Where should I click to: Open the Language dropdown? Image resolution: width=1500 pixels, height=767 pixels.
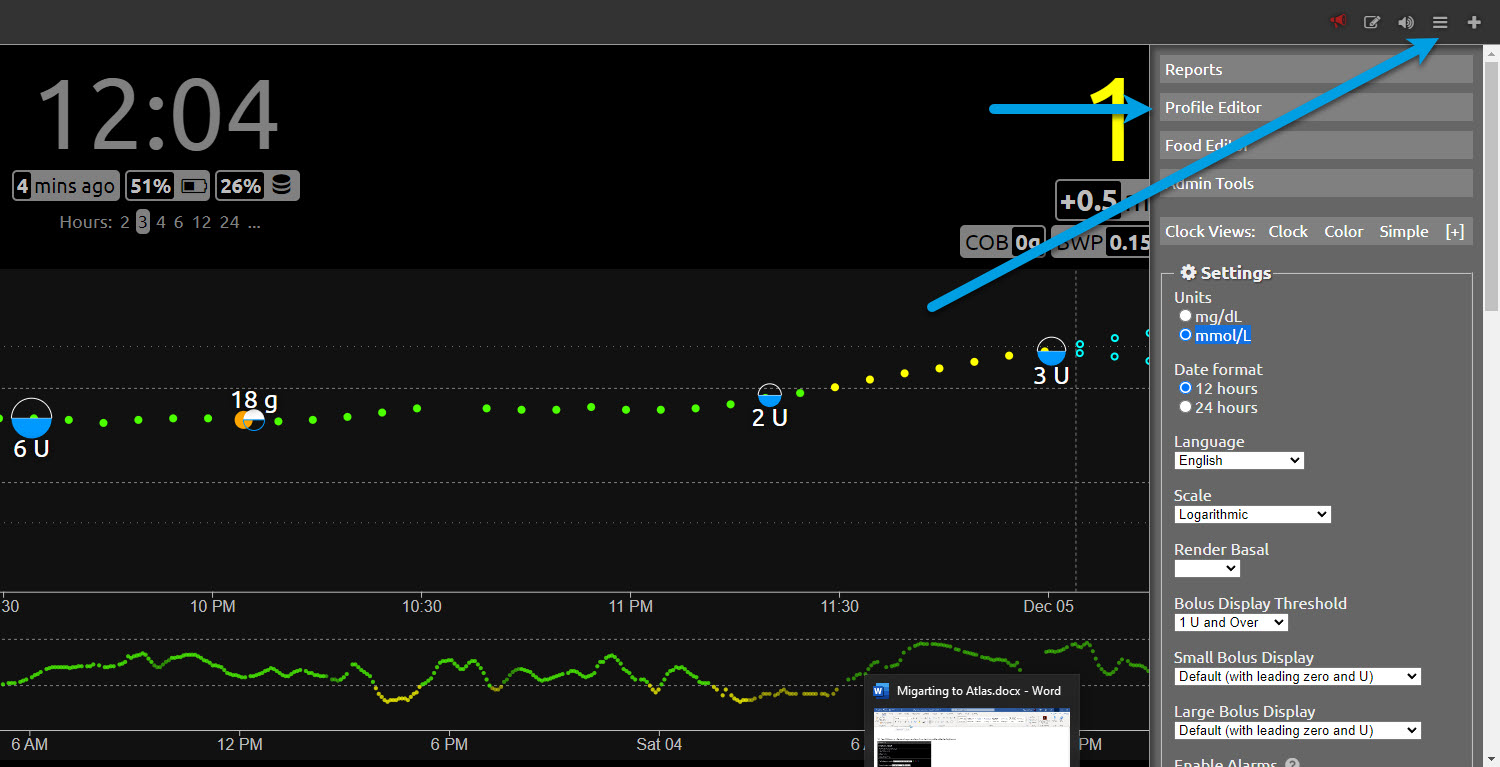pyautogui.click(x=1239, y=461)
